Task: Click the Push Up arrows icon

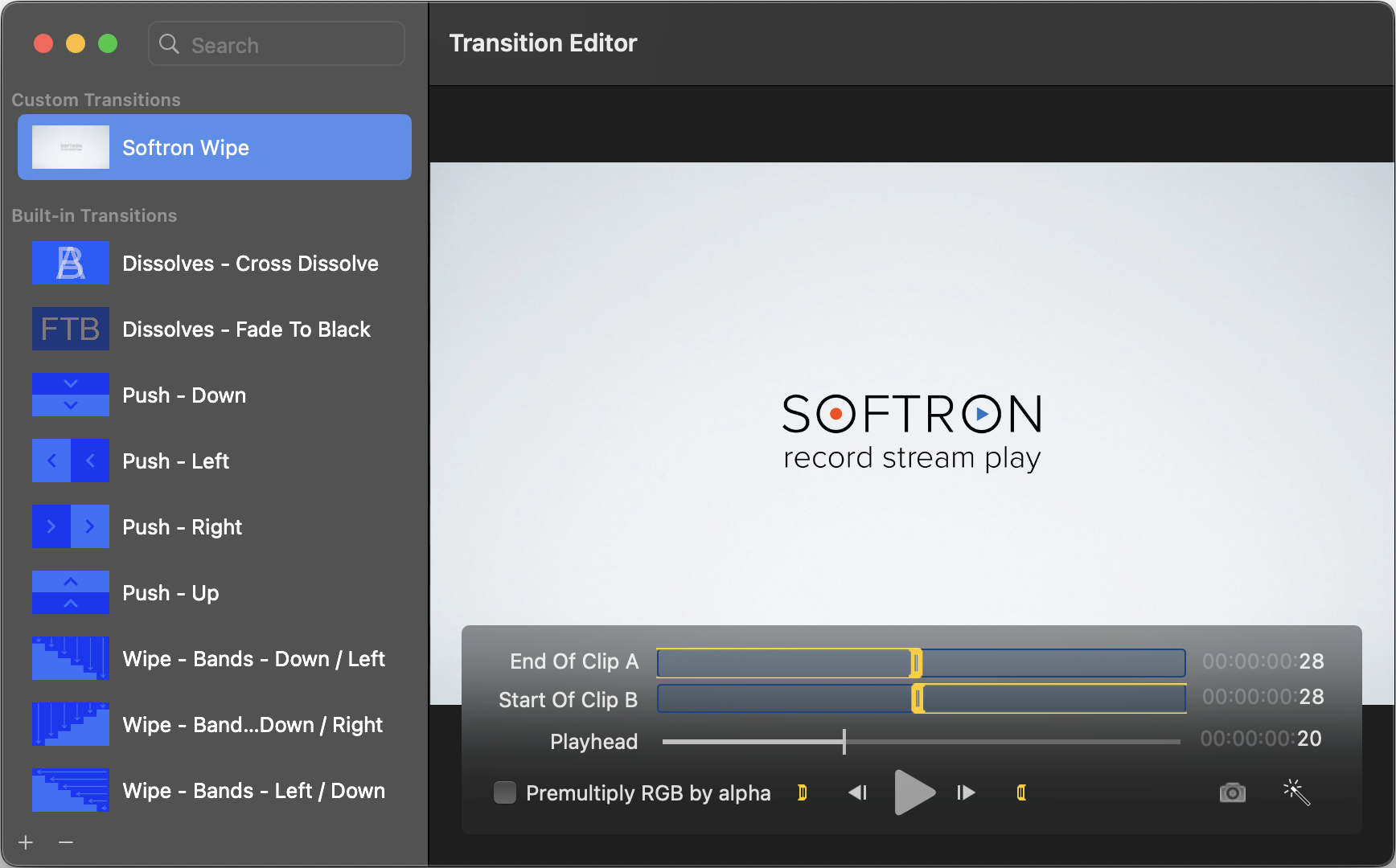Action: pos(71,592)
